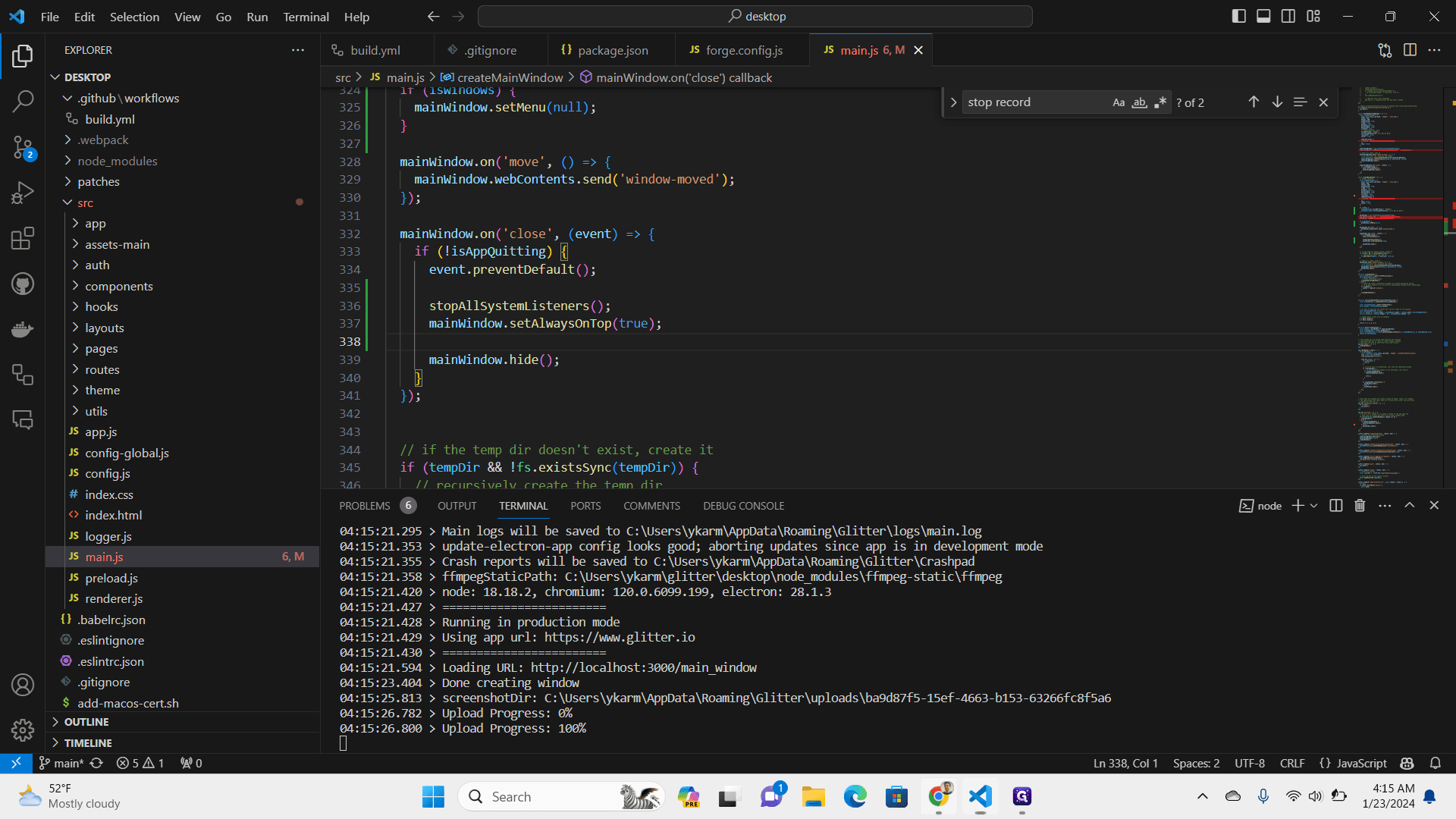Expand the Toggle Replace chevron in find widget

pos(953,102)
